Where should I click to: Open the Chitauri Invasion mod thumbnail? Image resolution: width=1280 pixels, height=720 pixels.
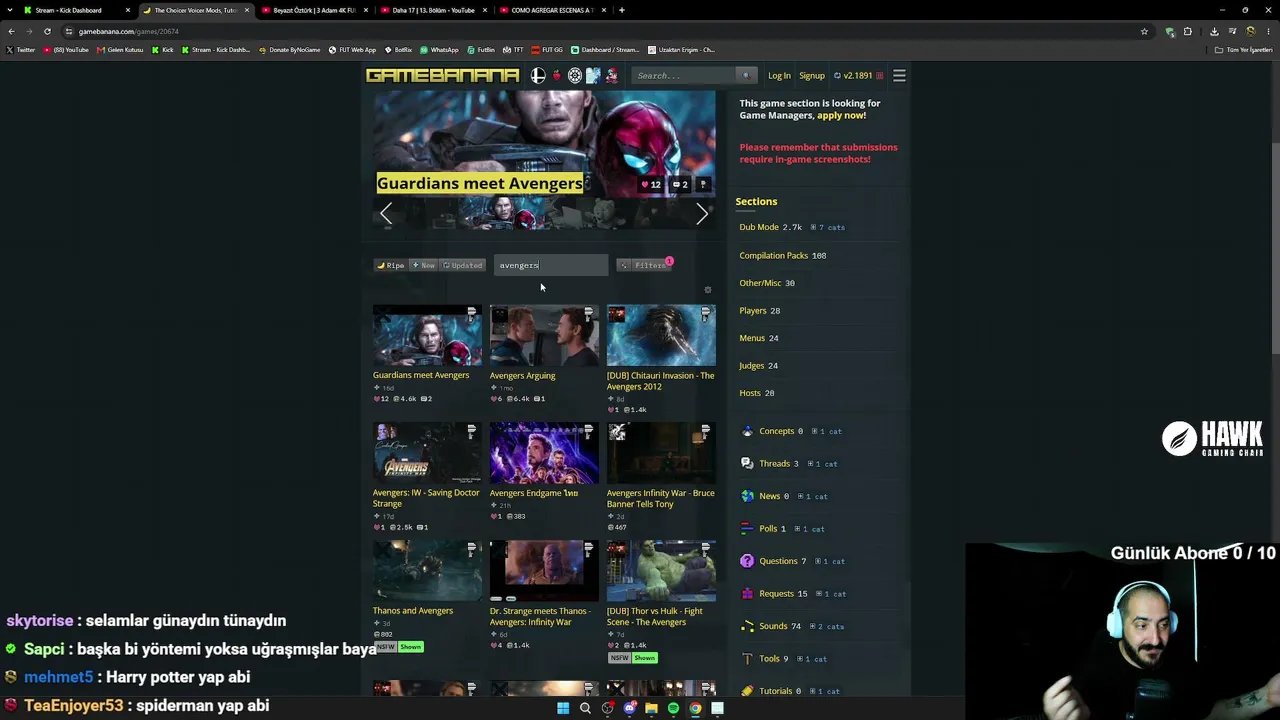[661, 335]
